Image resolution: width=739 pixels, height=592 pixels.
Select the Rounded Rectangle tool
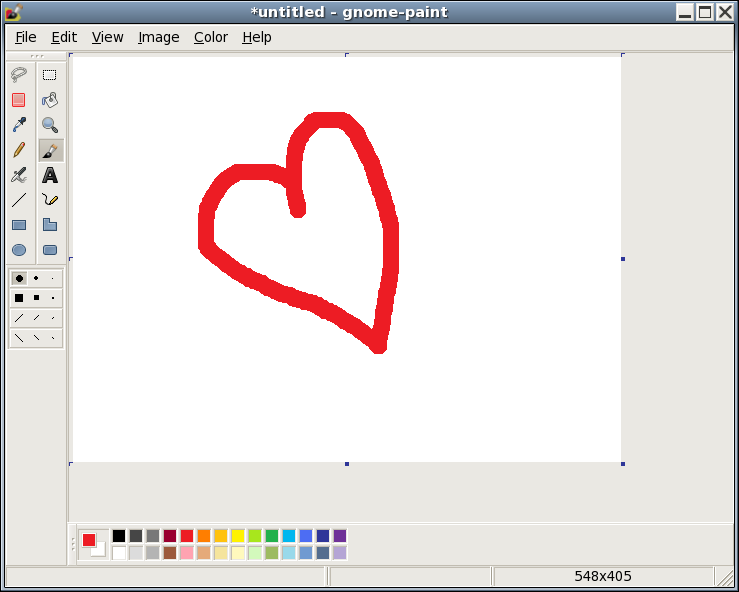(50, 250)
